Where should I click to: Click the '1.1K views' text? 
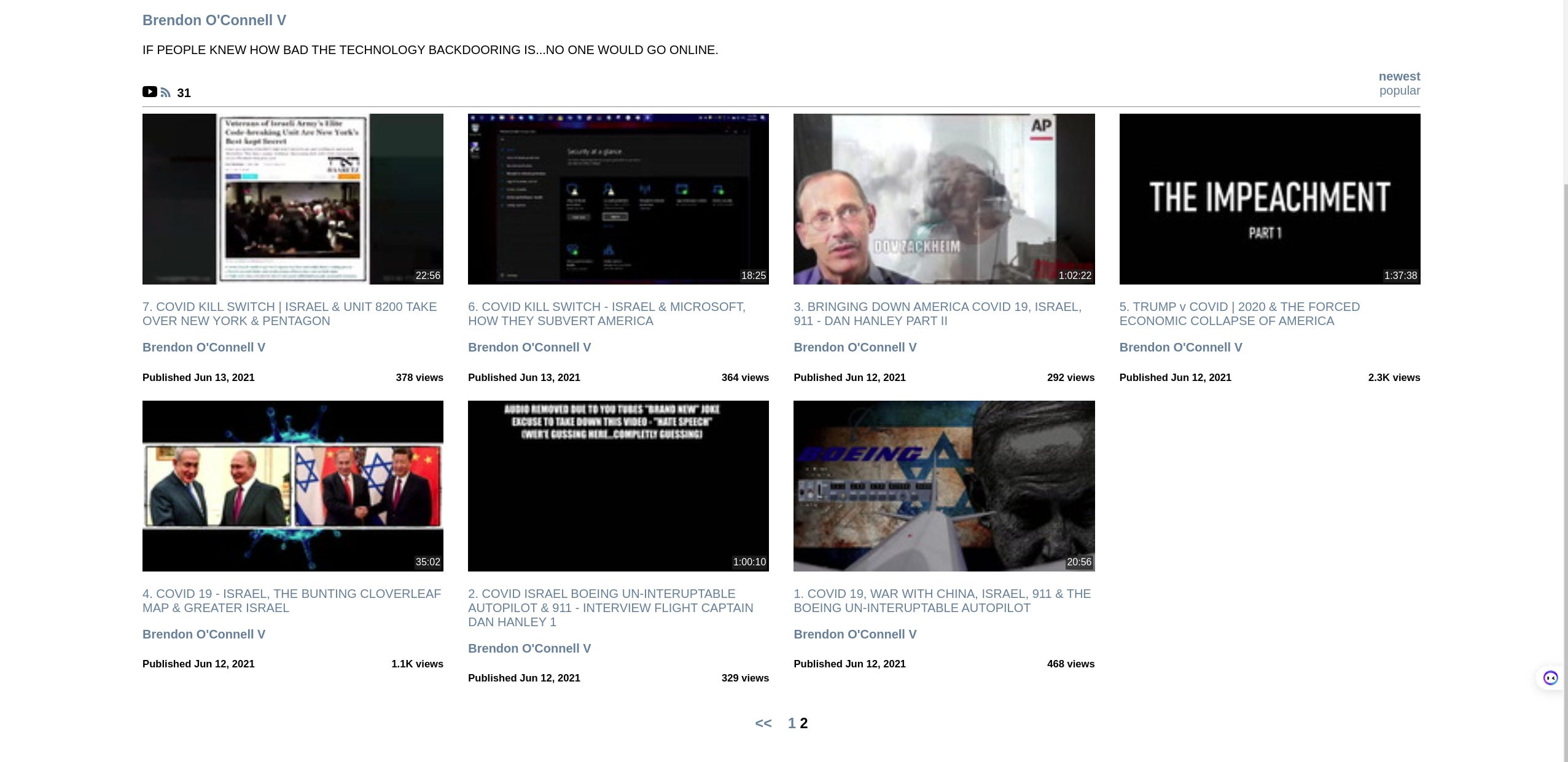point(417,664)
